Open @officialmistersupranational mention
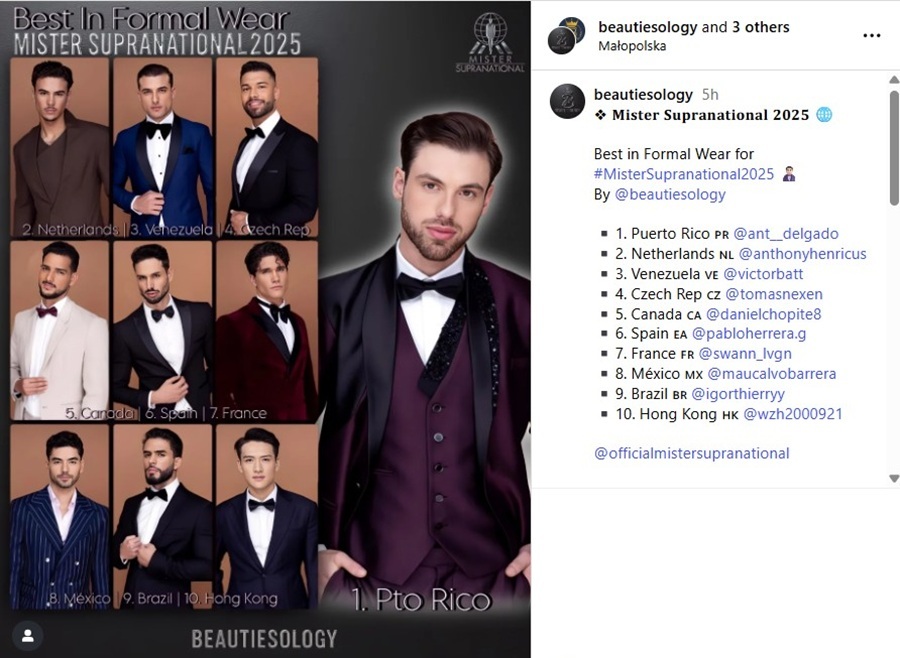The width and height of the screenshot is (900, 658). pyautogui.click(x=692, y=454)
